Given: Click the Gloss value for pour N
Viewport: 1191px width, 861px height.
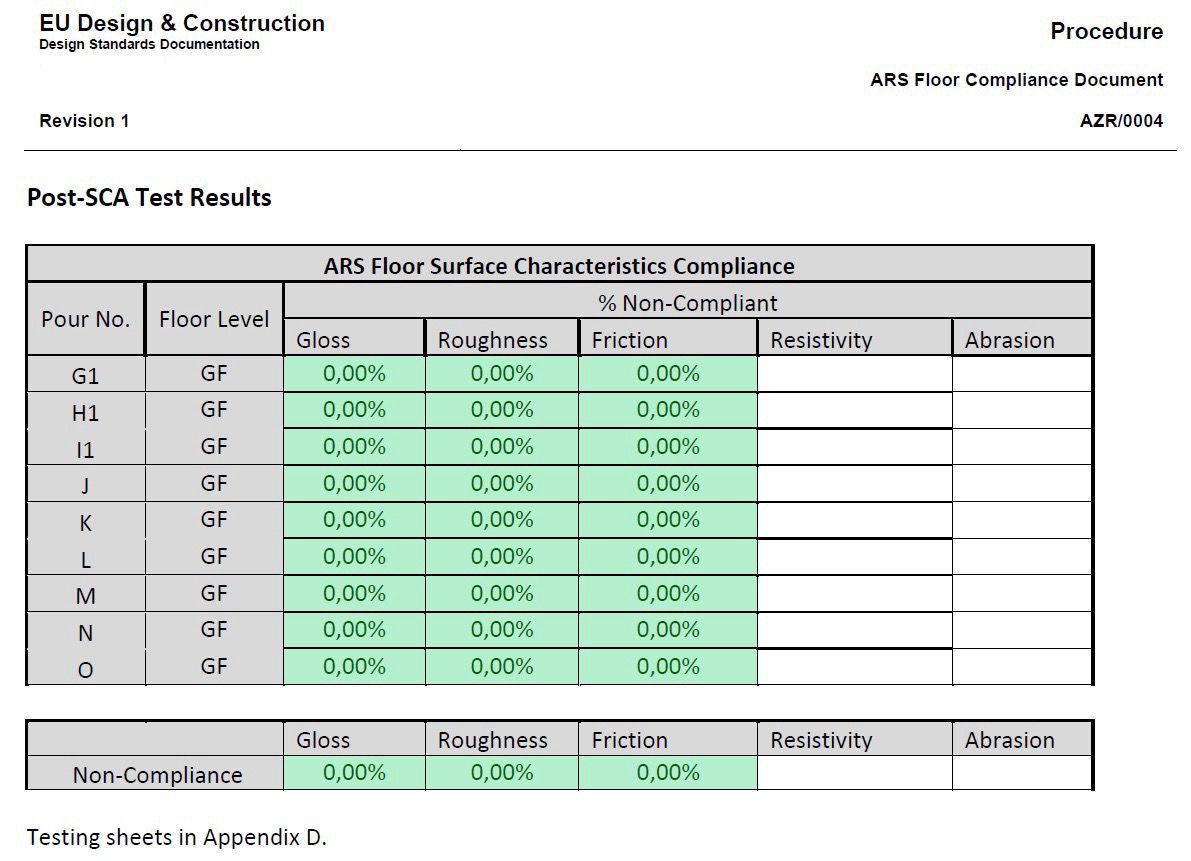Looking at the screenshot, I should tap(354, 630).
